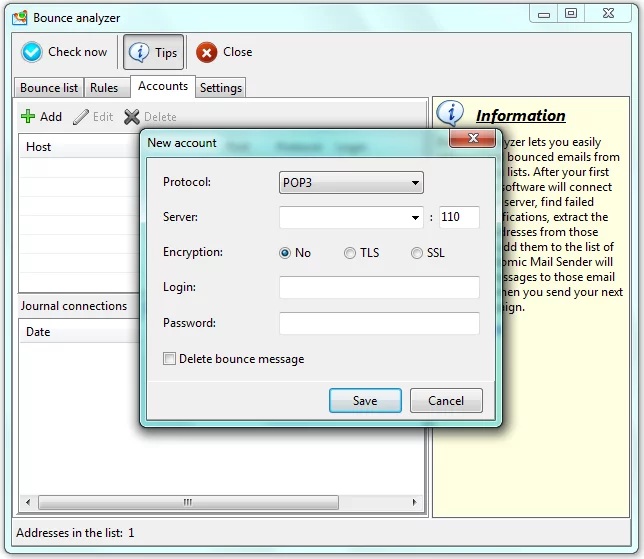
Task: Click the Cancel button
Action: pyautogui.click(x=446, y=401)
